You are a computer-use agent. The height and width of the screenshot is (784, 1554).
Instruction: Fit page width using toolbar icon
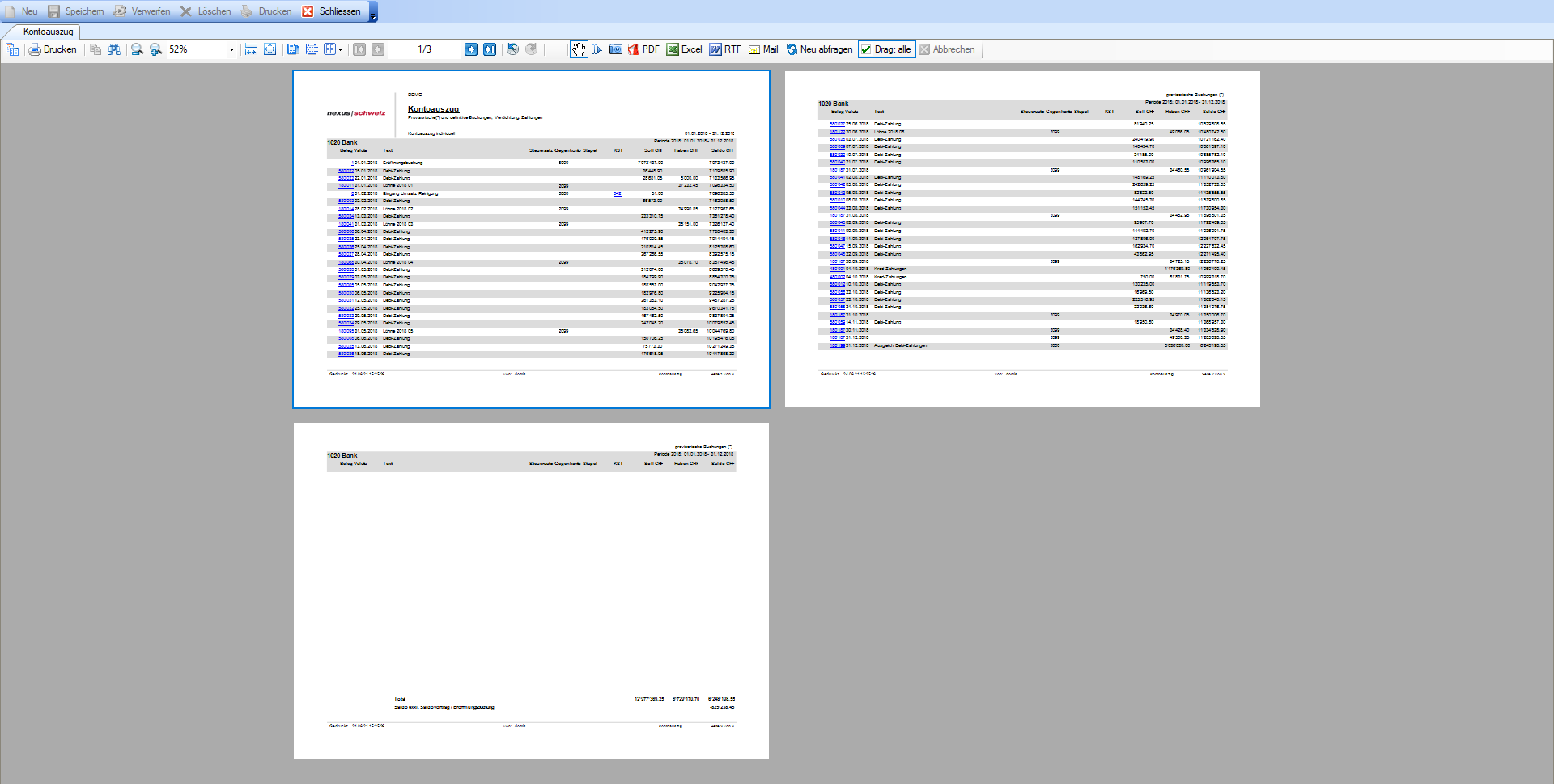click(x=251, y=49)
